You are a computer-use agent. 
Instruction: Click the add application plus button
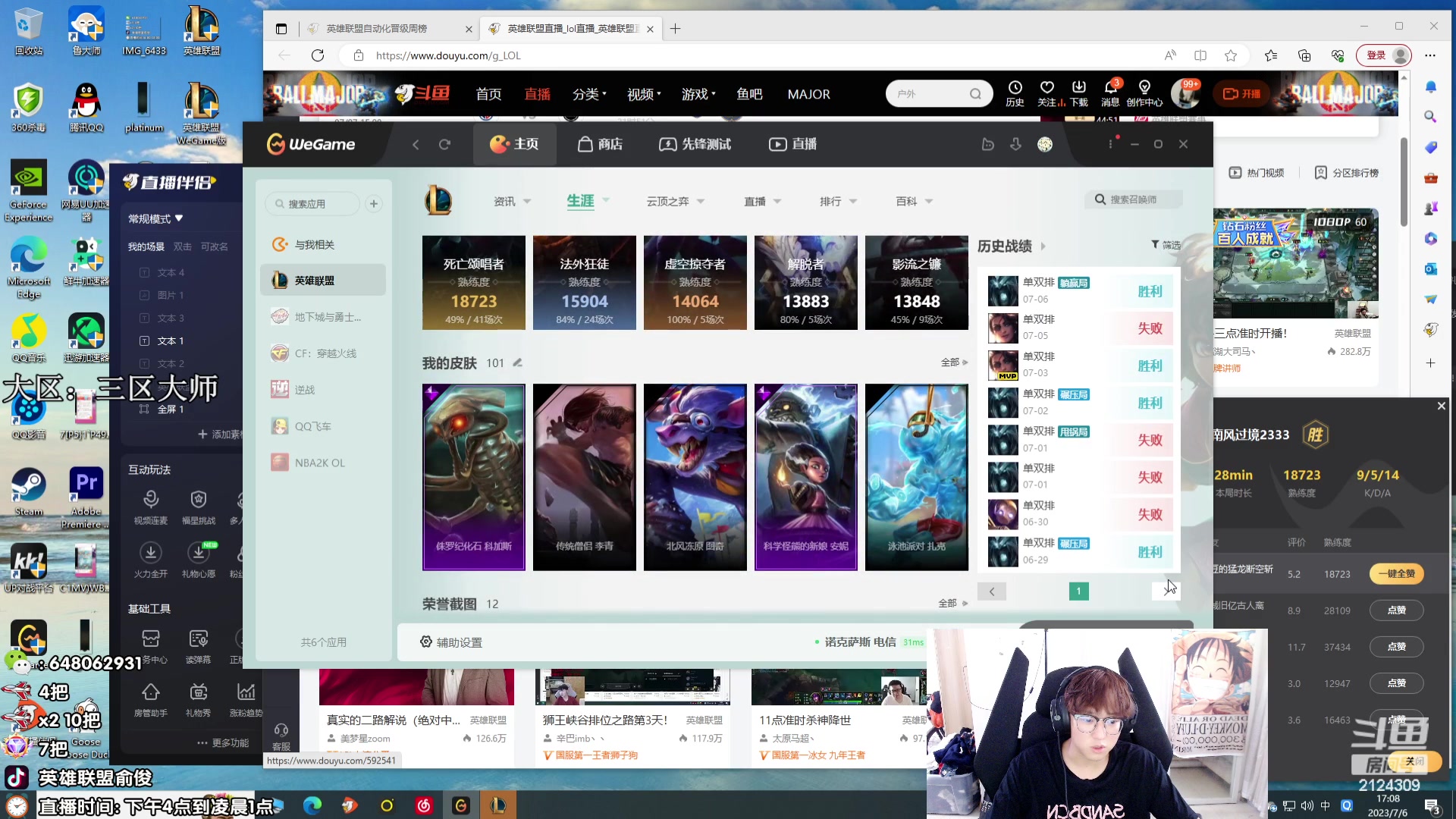click(x=374, y=203)
